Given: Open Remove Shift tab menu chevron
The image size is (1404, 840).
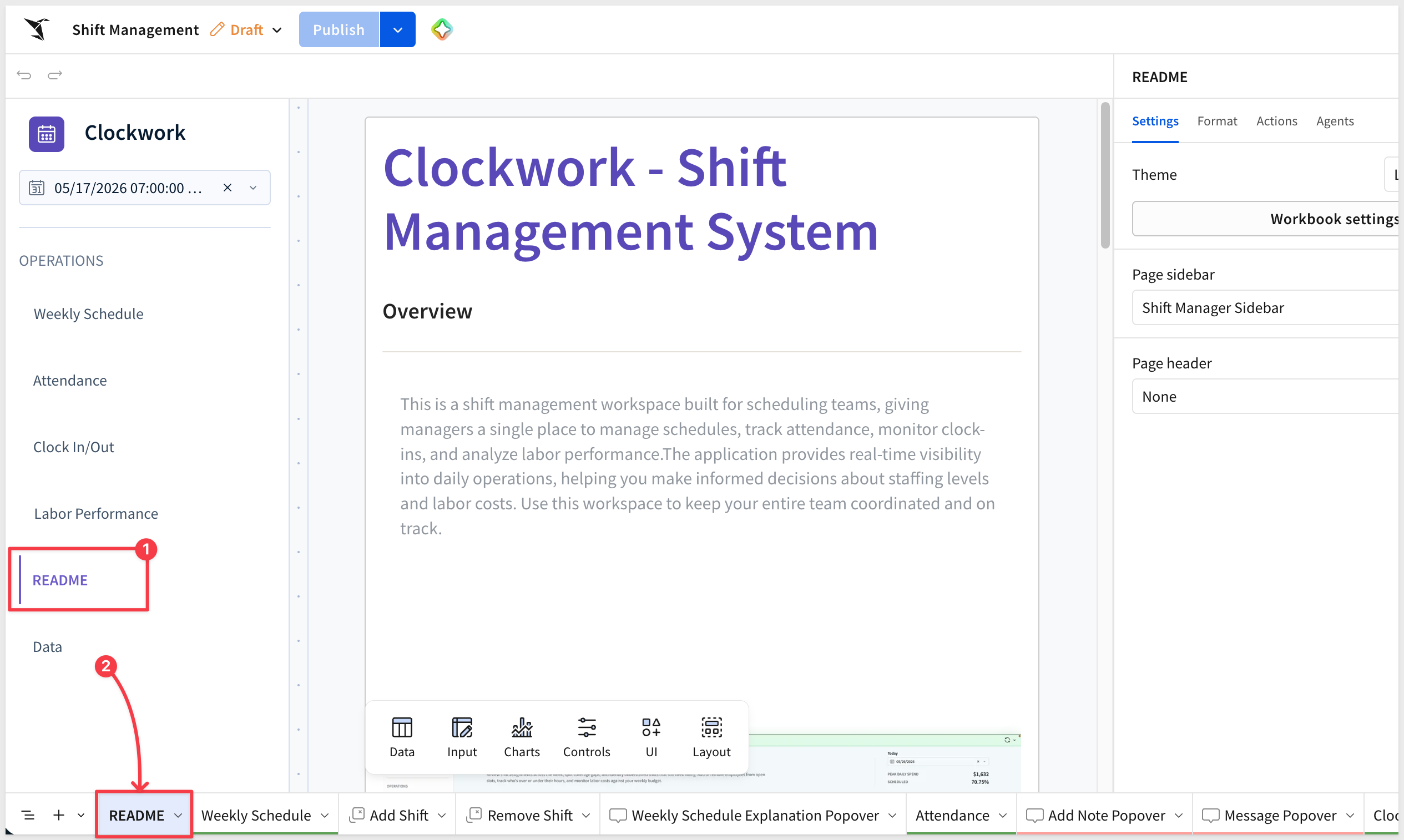Looking at the screenshot, I should tap(586, 815).
